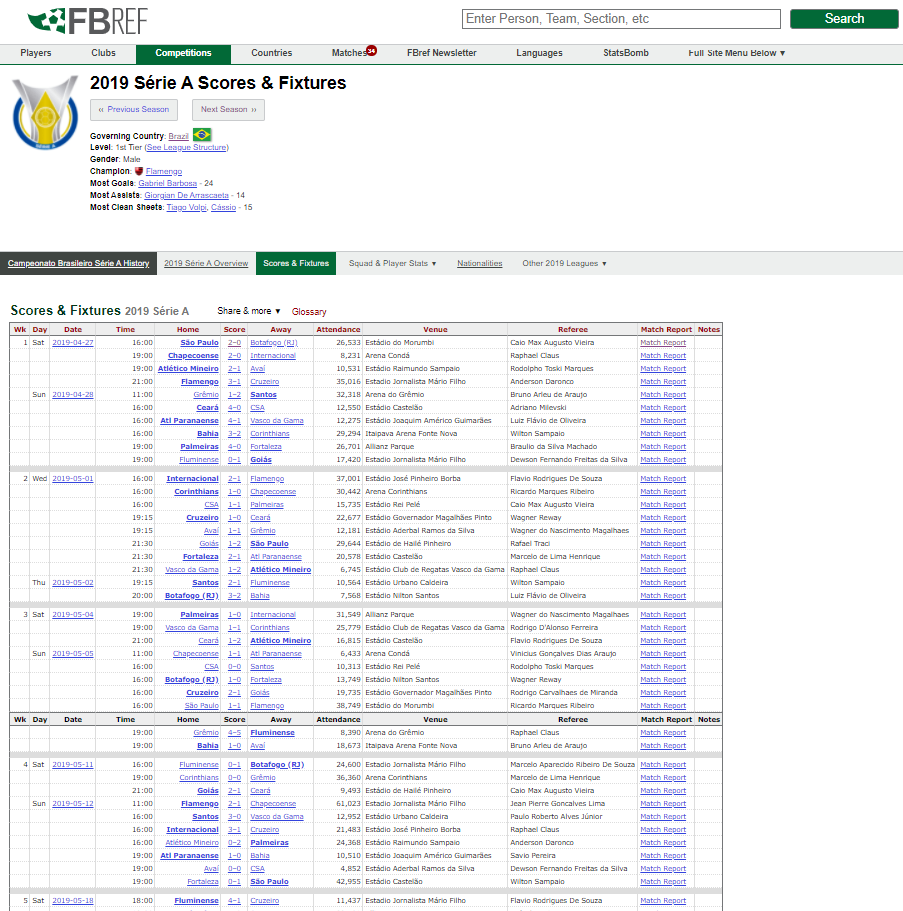The height and width of the screenshot is (911, 903).
Task: Open Chapecoense home team link, week 1
Action: point(194,356)
